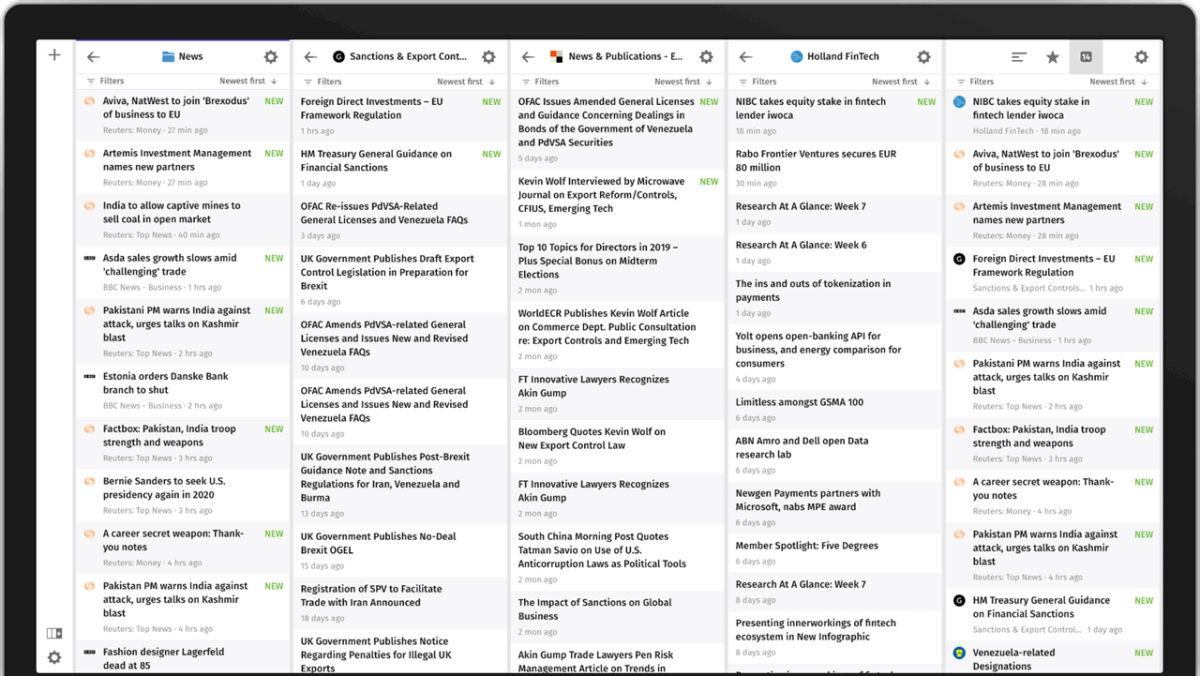Change Newest first sort in Holland FinTech column
This screenshot has height=676, width=1200.
901,81
